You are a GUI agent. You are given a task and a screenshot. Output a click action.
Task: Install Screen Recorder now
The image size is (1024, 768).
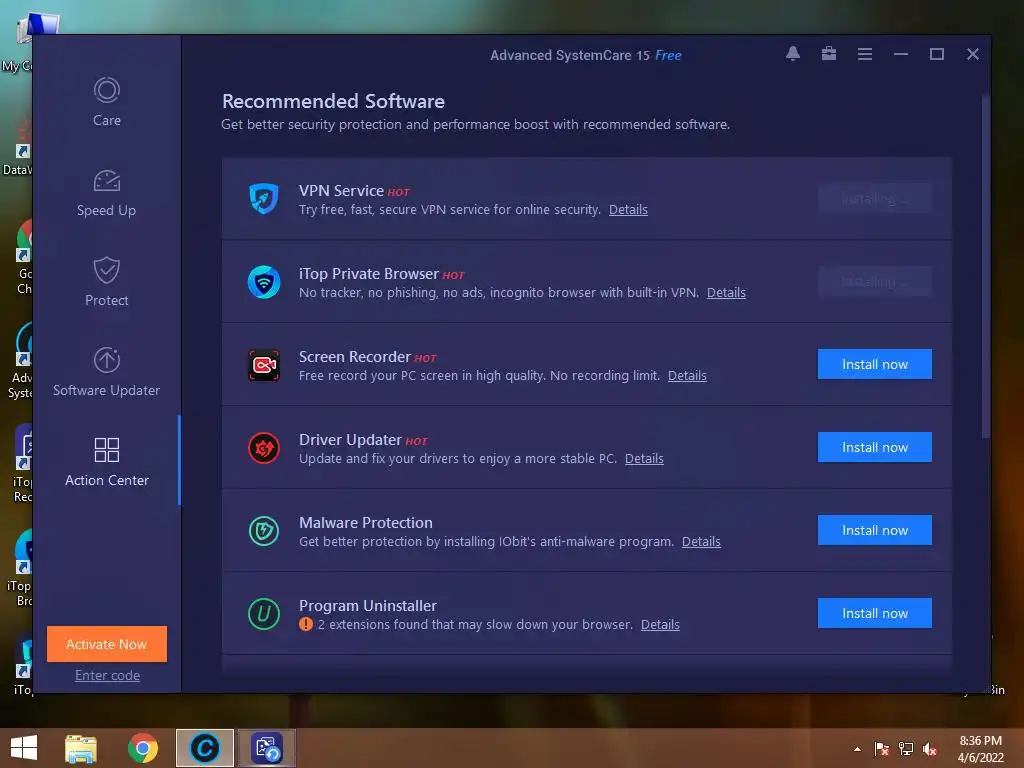click(x=874, y=364)
